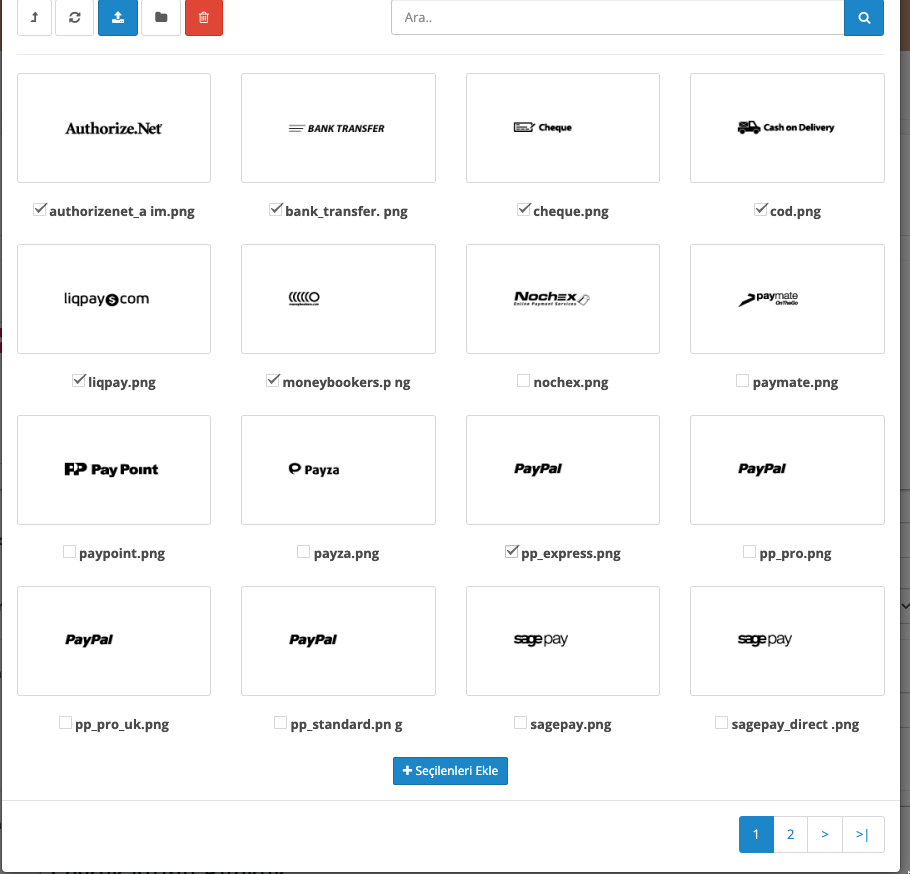
Task: Select sagepay thumbnail above sagepay_direct.png
Action: (x=787, y=641)
